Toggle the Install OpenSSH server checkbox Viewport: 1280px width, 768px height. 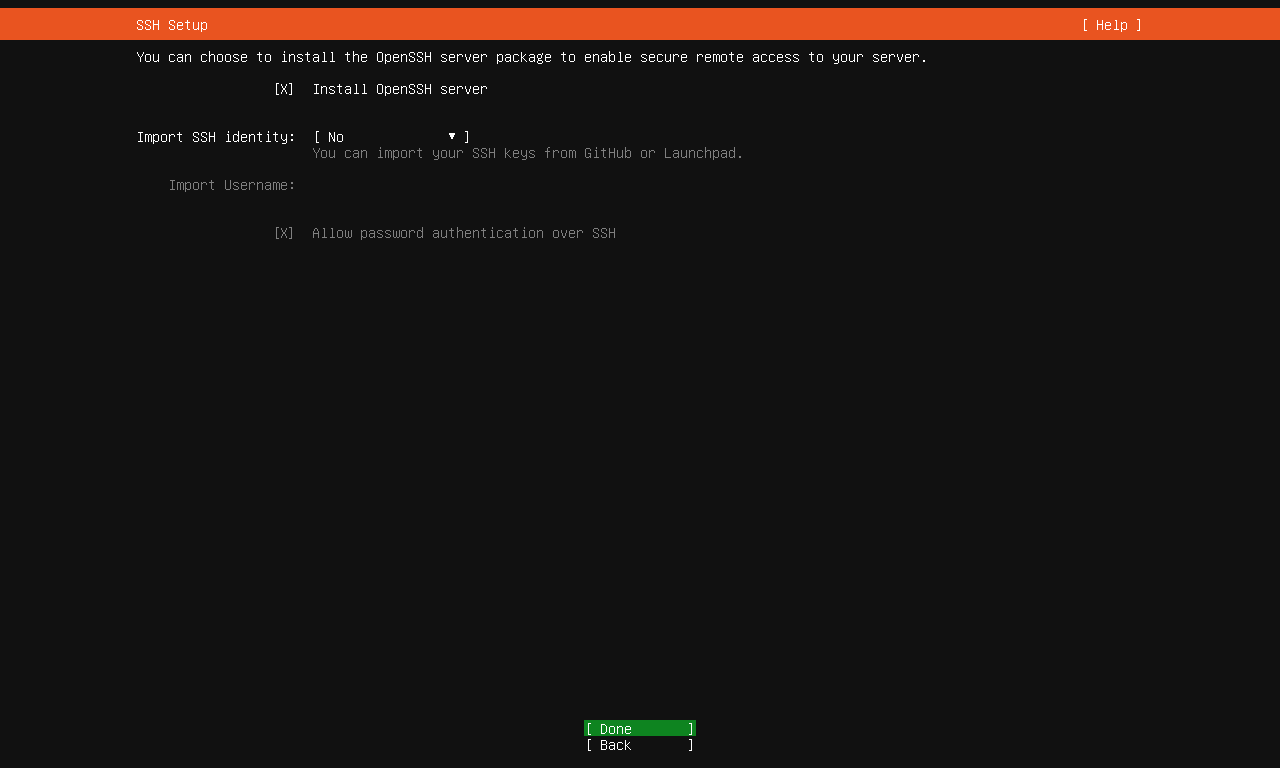point(284,89)
